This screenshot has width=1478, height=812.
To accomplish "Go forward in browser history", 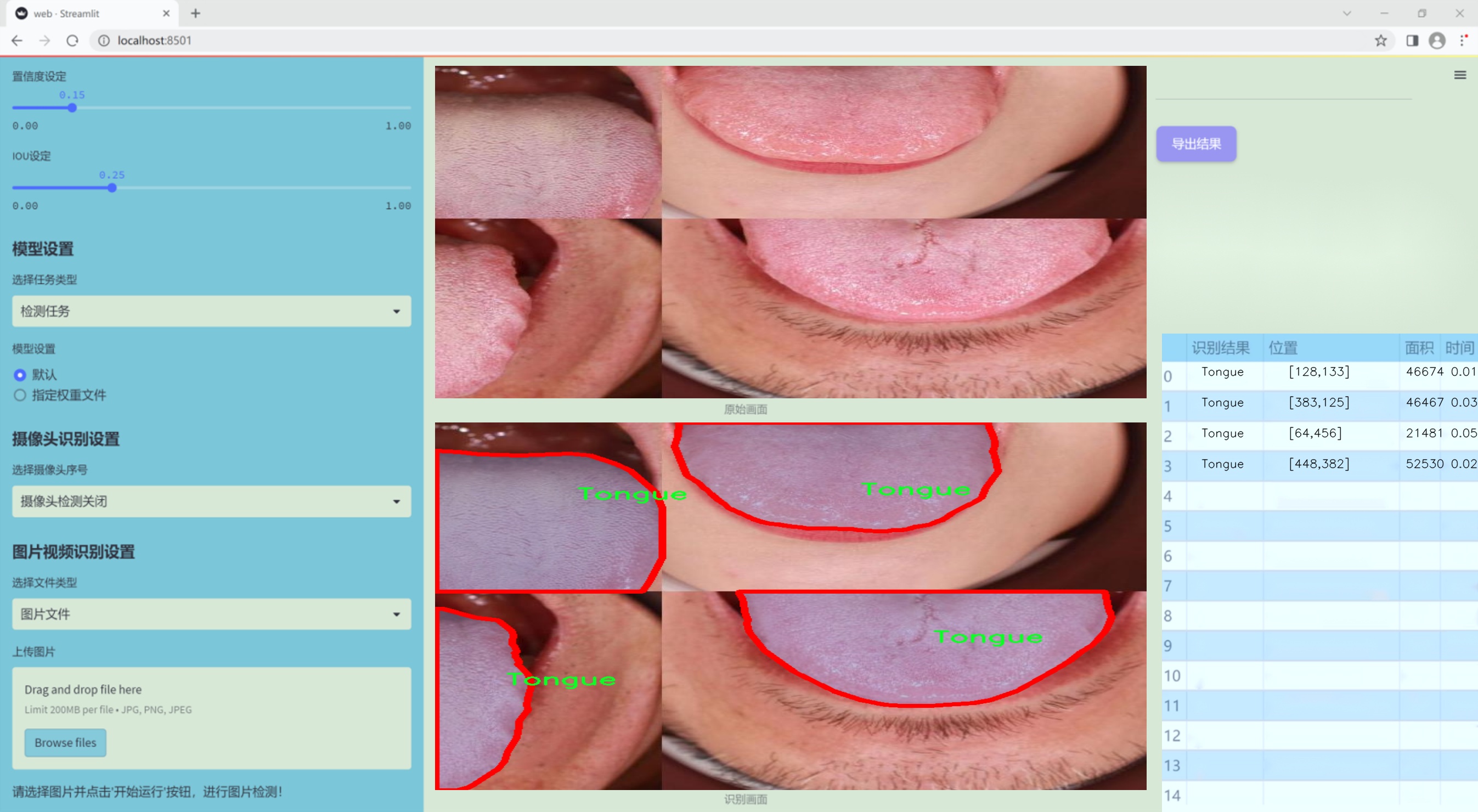I will (45, 41).
